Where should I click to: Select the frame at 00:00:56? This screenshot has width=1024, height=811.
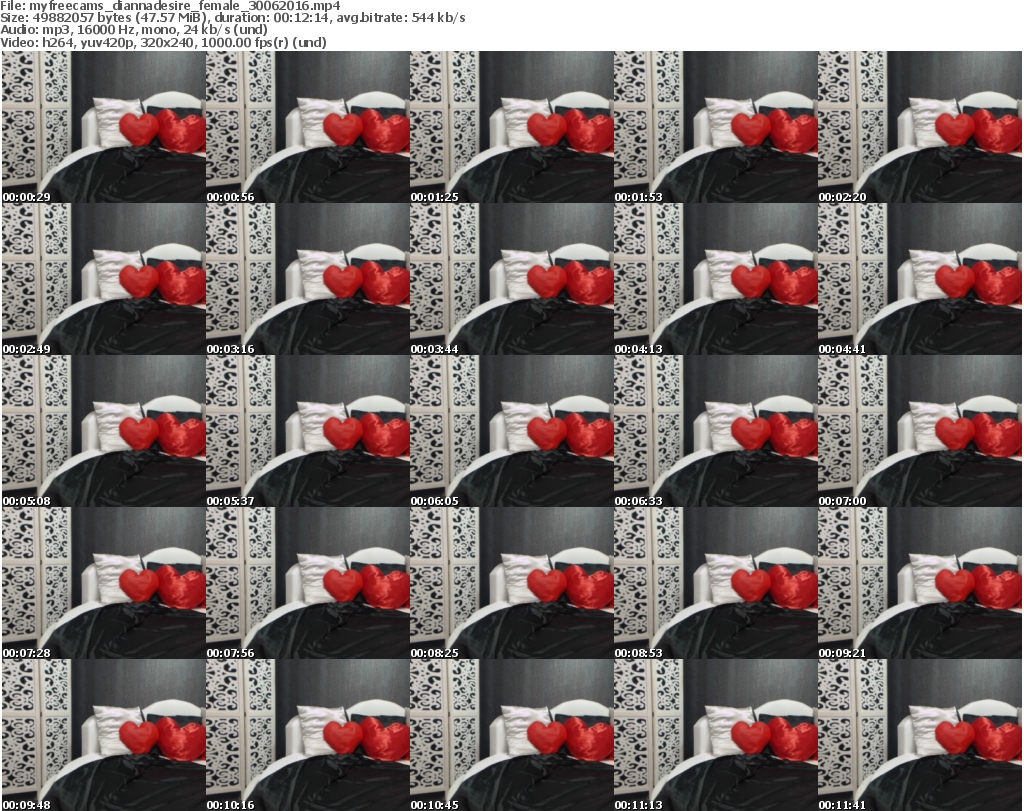point(307,127)
